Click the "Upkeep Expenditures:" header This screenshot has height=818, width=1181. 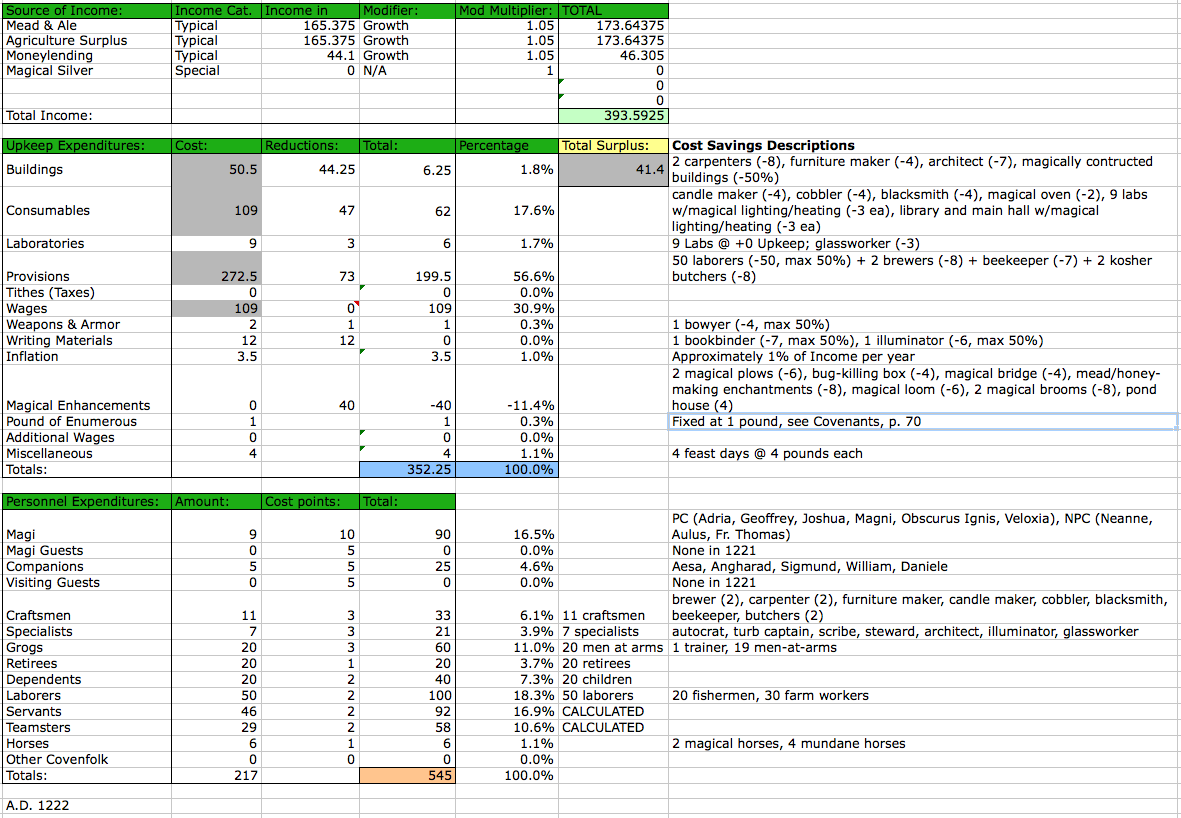point(87,146)
